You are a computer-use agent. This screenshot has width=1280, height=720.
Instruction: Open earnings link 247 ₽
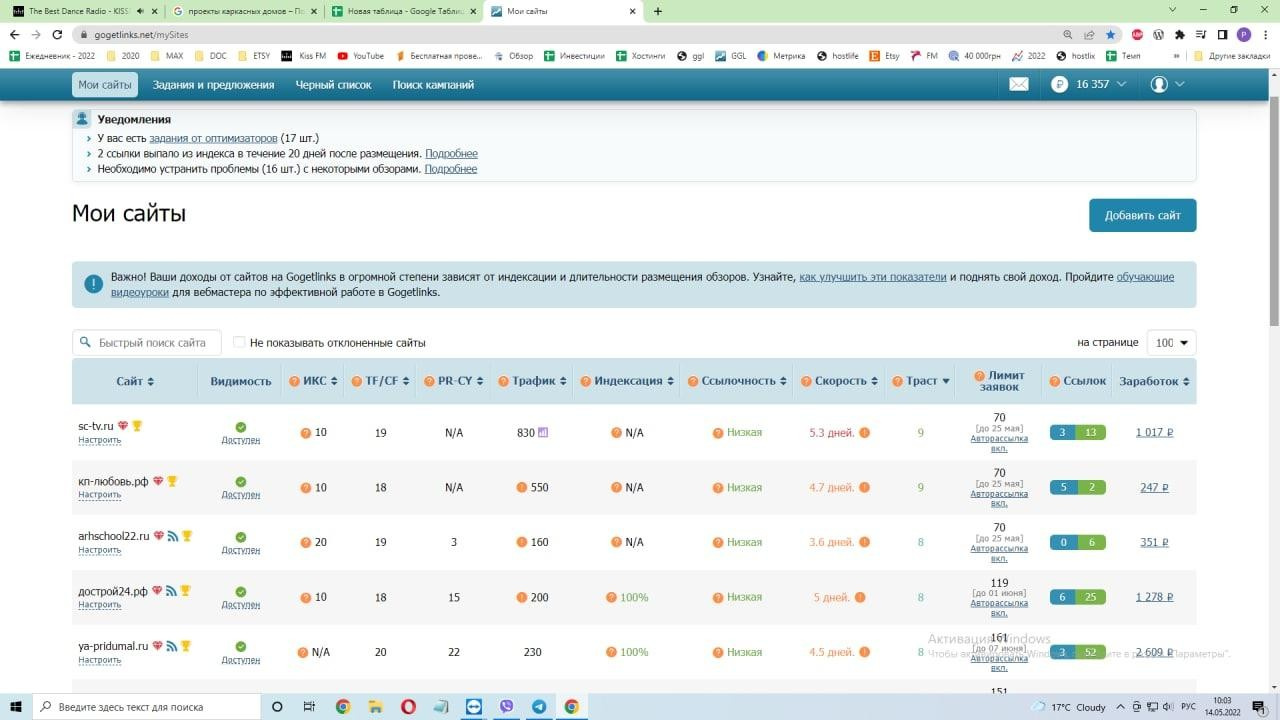pos(1154,487)
